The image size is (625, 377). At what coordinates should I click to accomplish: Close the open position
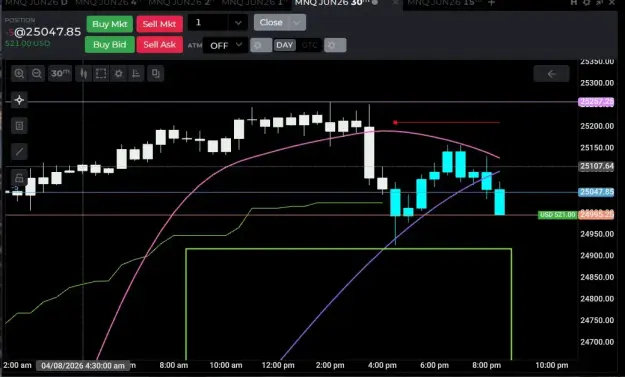pos(271,23)
